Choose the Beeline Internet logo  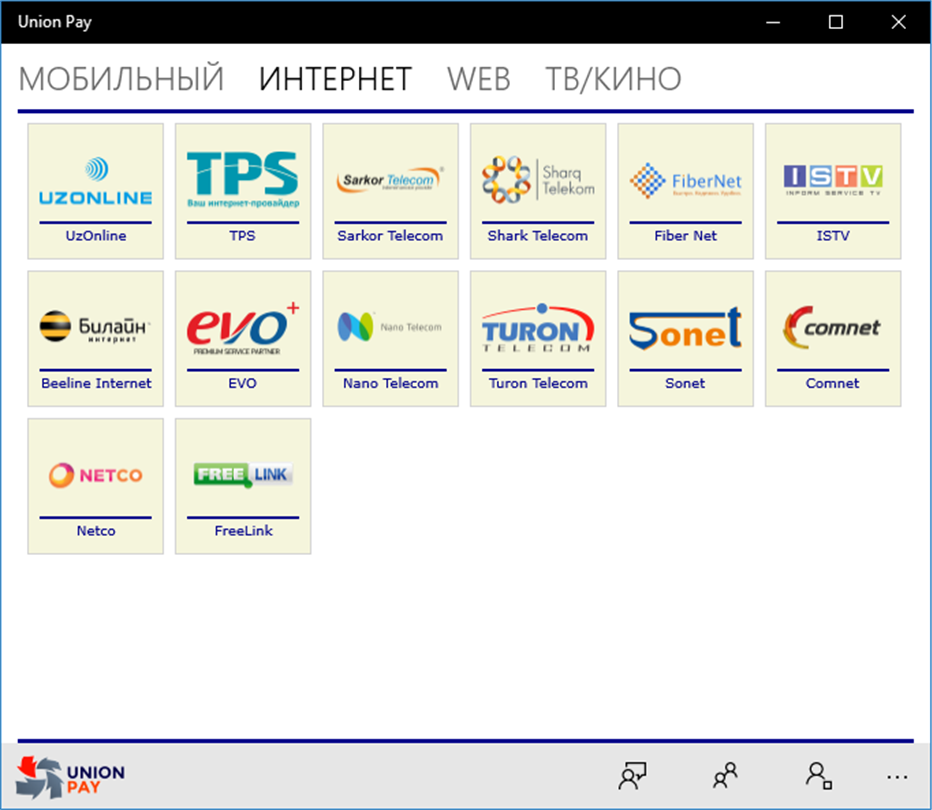tap(95, 326)
